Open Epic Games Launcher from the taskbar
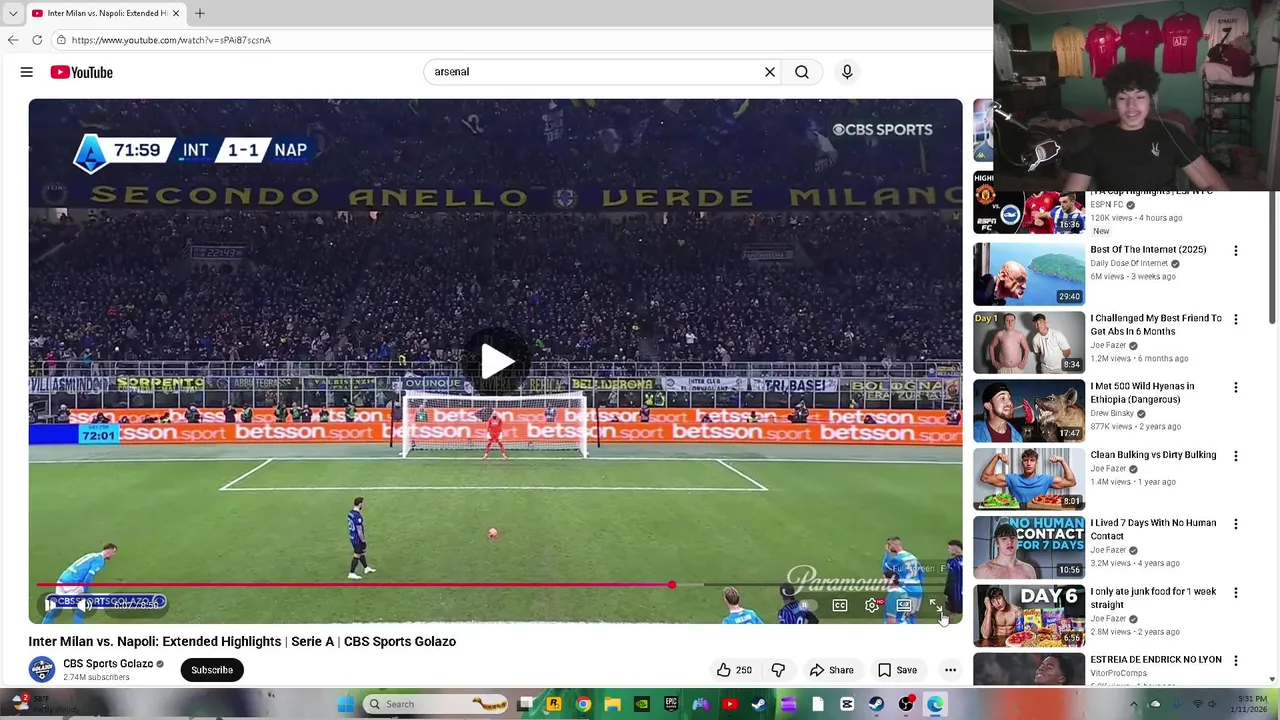 671,704
